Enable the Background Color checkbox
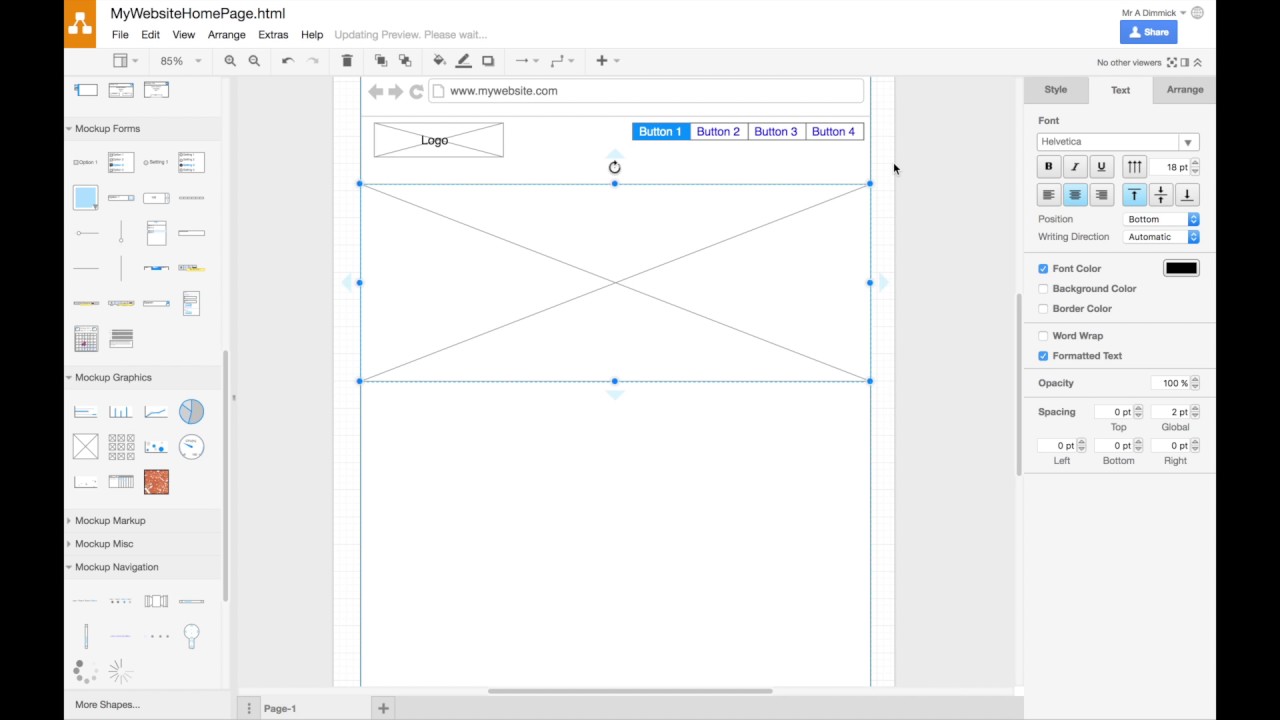Screen dimensions: 1280x720 (x=1043, y=288)
